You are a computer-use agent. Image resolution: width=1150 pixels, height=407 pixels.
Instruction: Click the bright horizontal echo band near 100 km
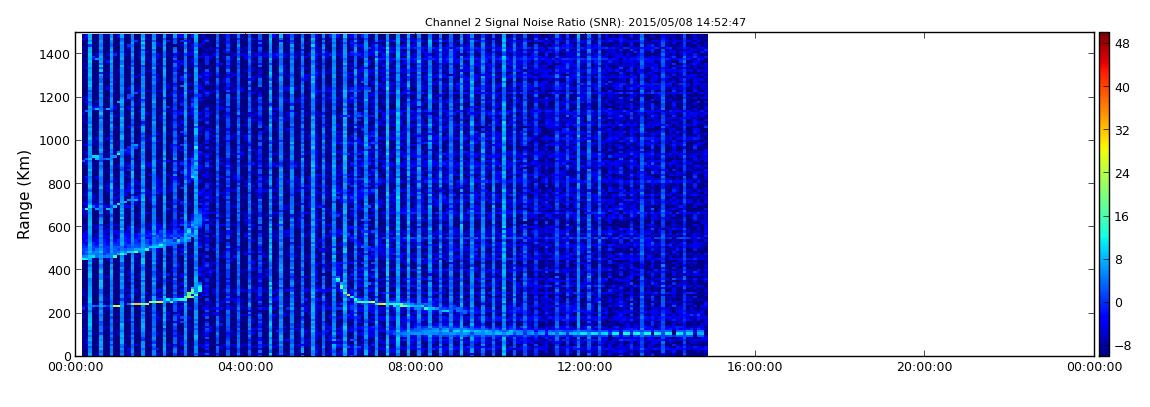coord(550,333)
